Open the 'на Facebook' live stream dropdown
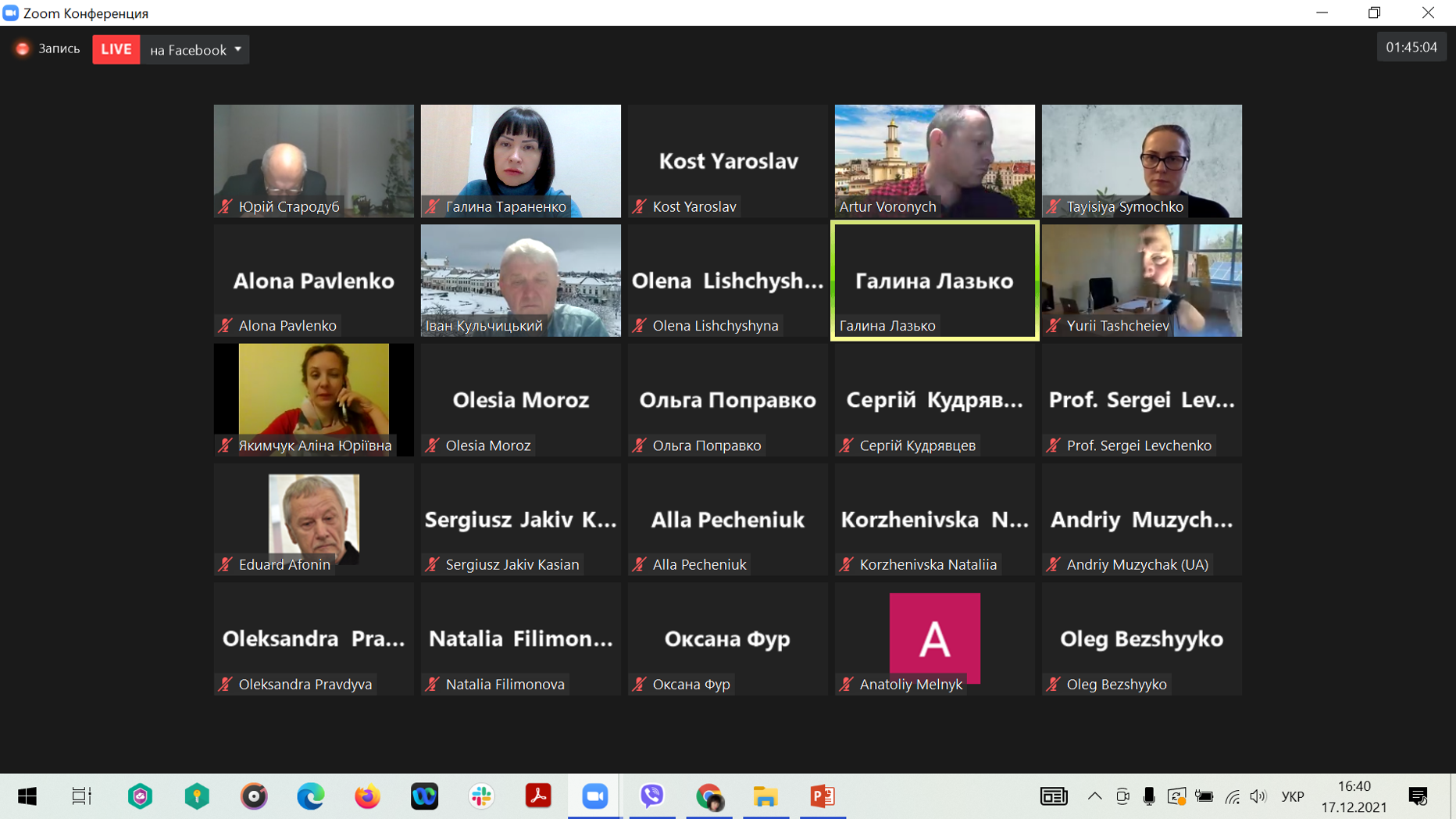This screenshot has width=1456, height=819. (195, 49)
